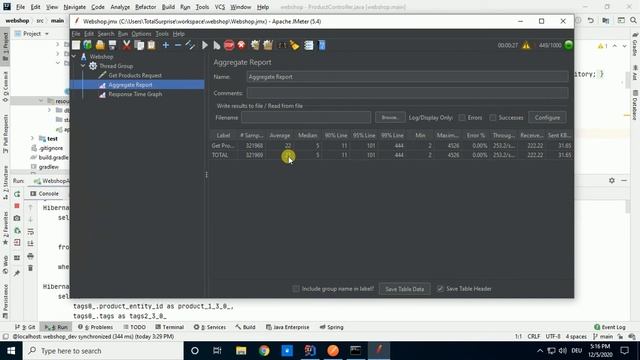Click the Save icon in JMeter toolbar
The width and height of the screenshot is (640, 360).
click(x=112, y=45)
